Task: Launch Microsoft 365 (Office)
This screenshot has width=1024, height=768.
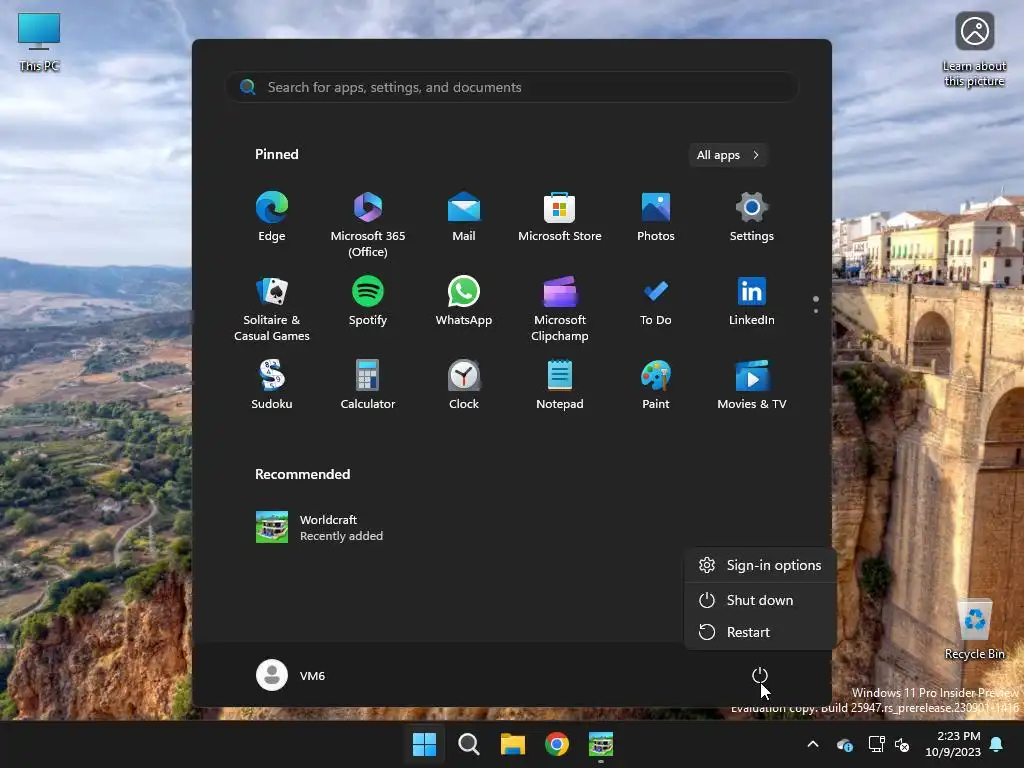Action: point(368,225)
